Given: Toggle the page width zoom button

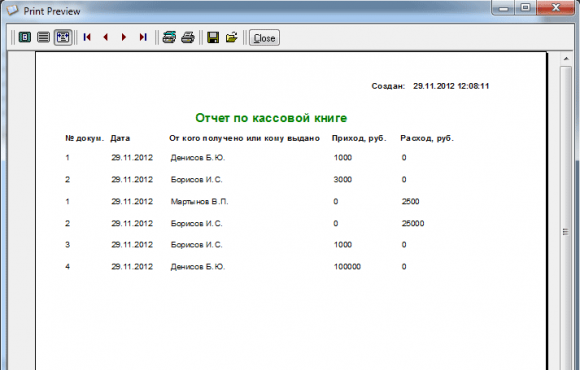Looking at the screenshot, I should pos(63,37).
